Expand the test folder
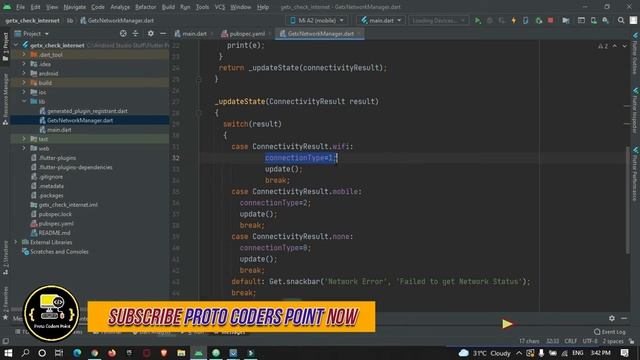This screenshot has height=360, width=640. tap(24, 139)
